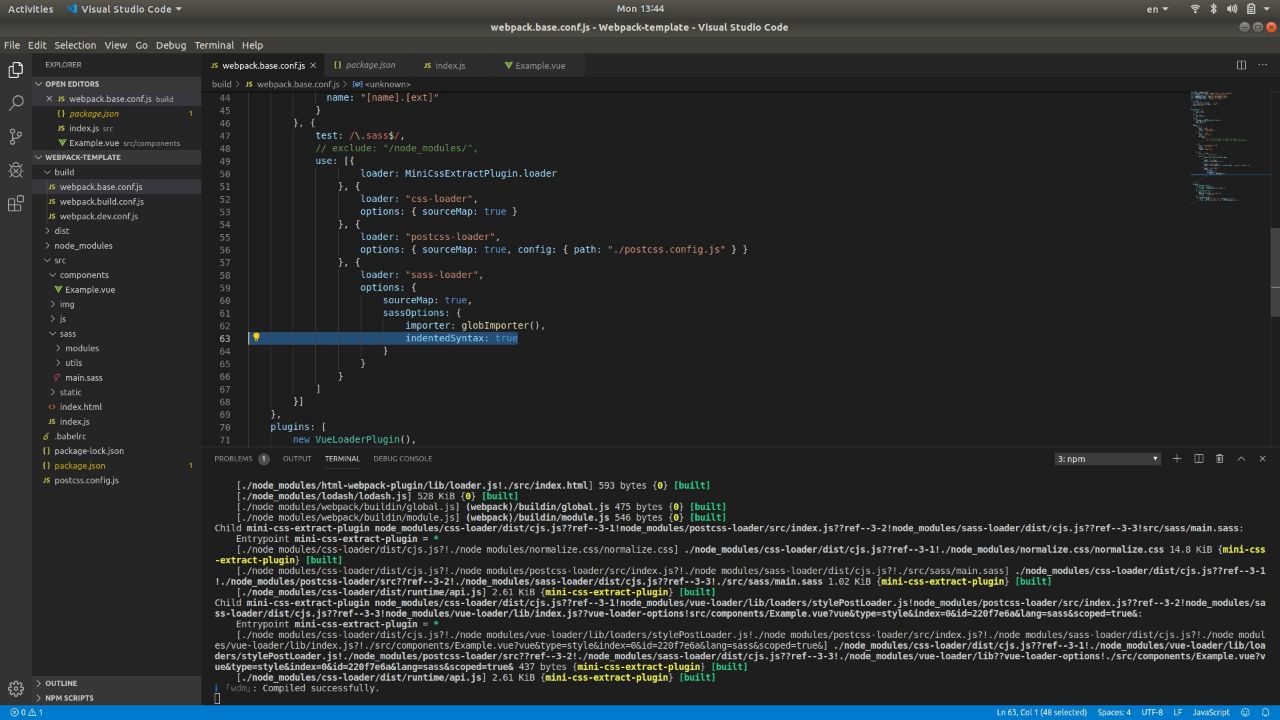Image resolution: width=1280 pixels, height=720 pixels.
Task: Open the Problems panel tab
Action: [x=234, y=459]
